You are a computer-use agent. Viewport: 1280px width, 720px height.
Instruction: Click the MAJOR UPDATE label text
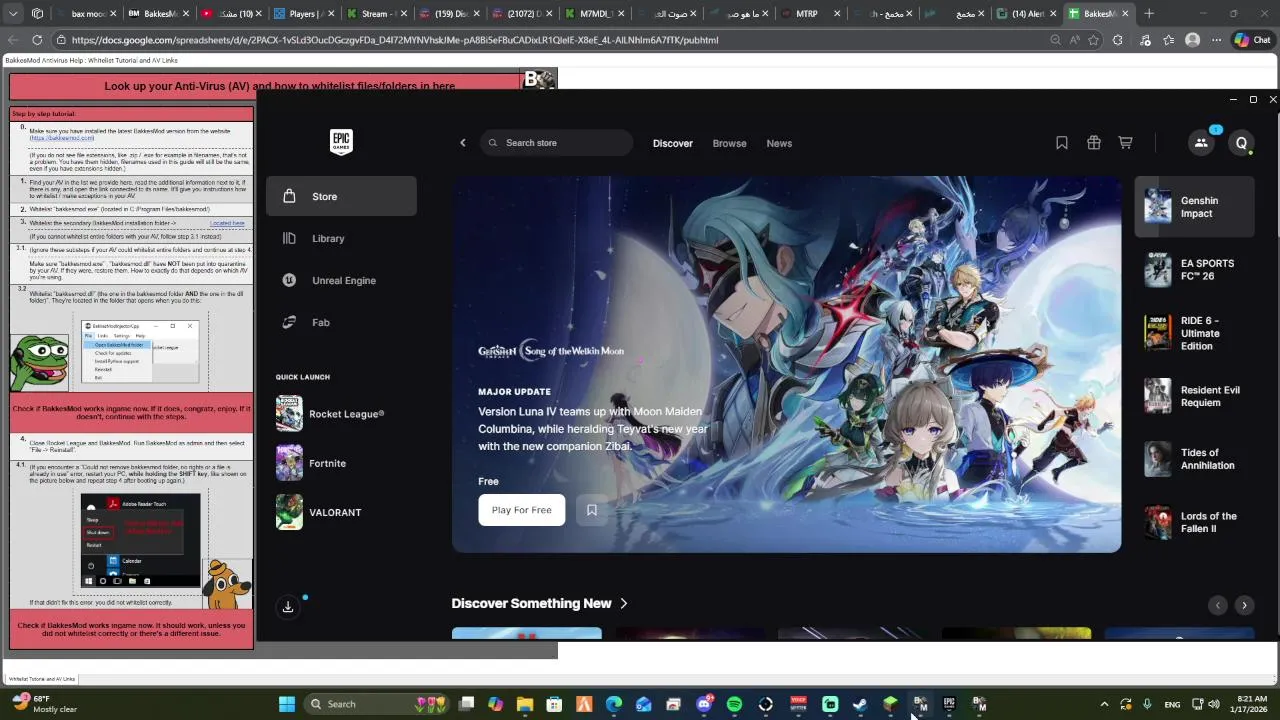[514, 392]
